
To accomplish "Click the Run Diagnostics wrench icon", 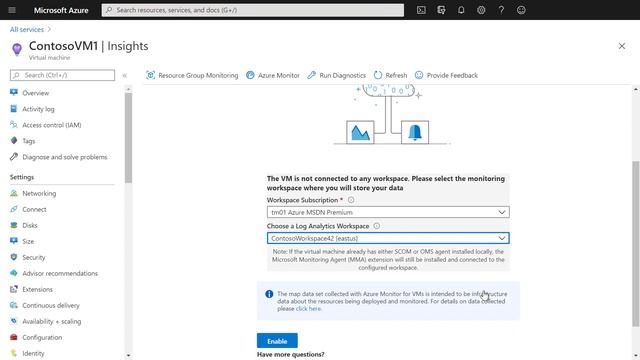I will pyautogui.click(x=311, y=75).
